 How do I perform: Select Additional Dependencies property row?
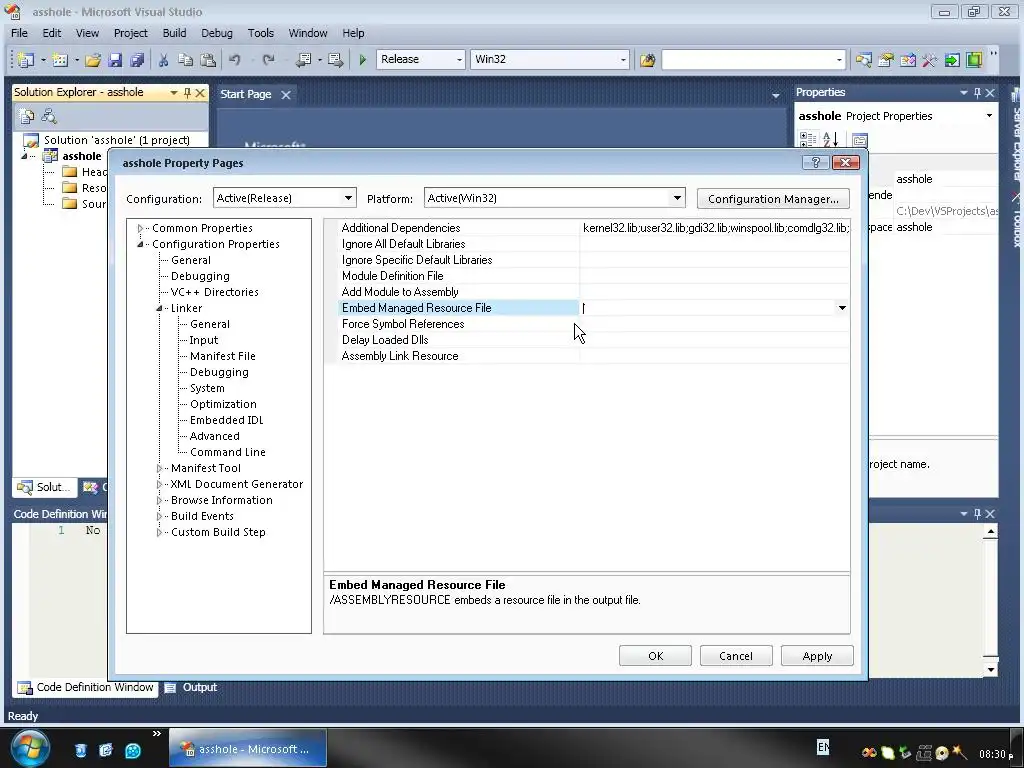click(x=593, y=228)
